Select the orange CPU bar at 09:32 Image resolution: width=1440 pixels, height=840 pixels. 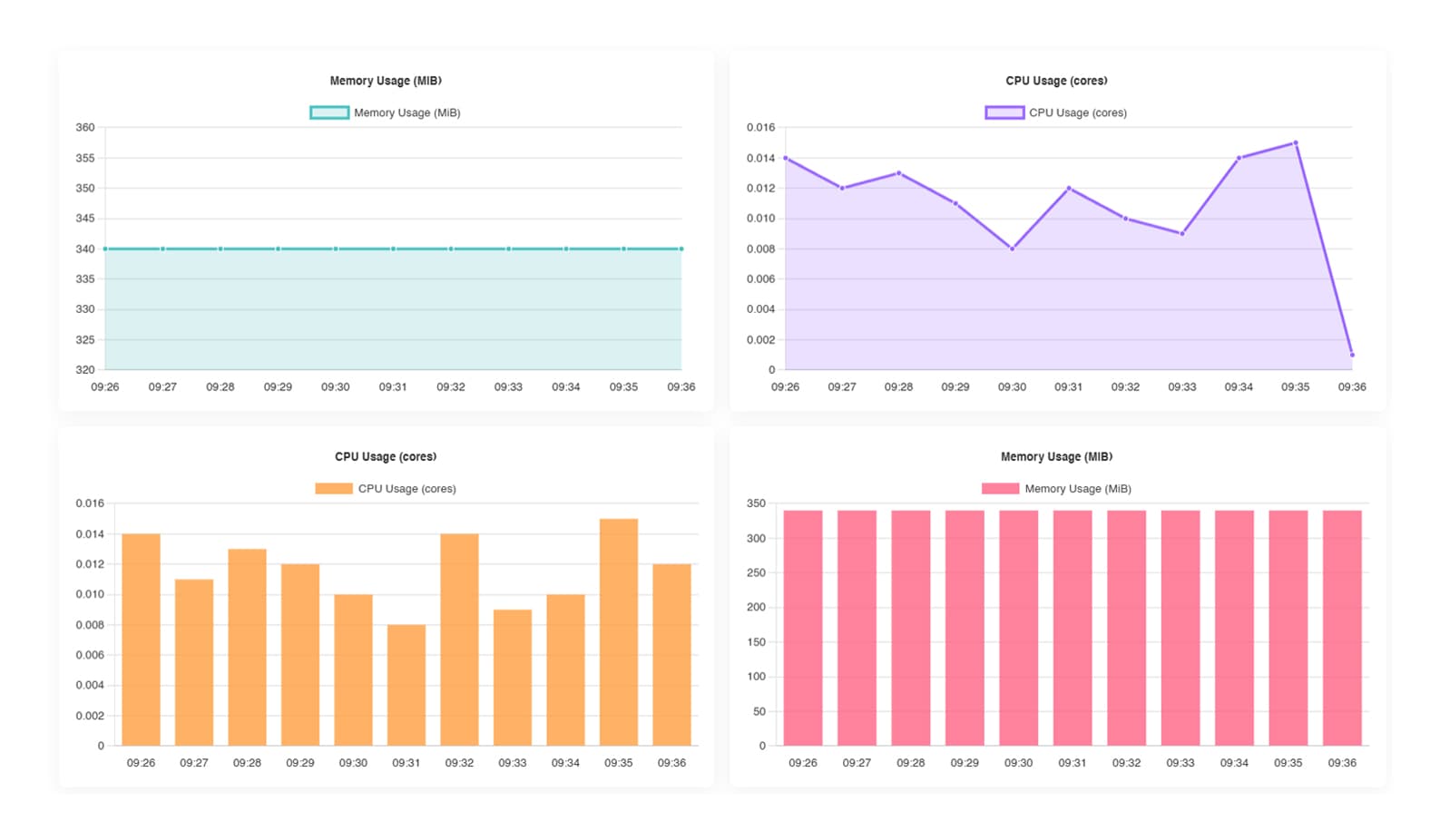coord(459,640)
